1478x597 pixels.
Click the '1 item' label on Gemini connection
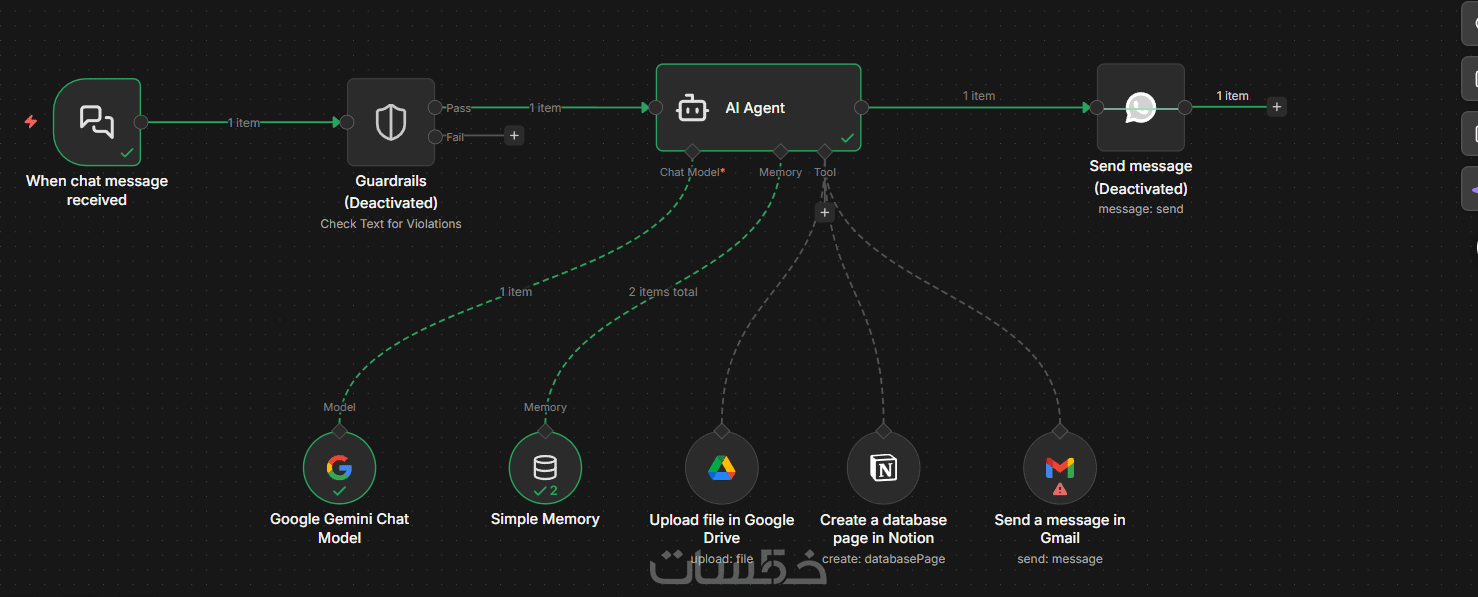(516, 292)
